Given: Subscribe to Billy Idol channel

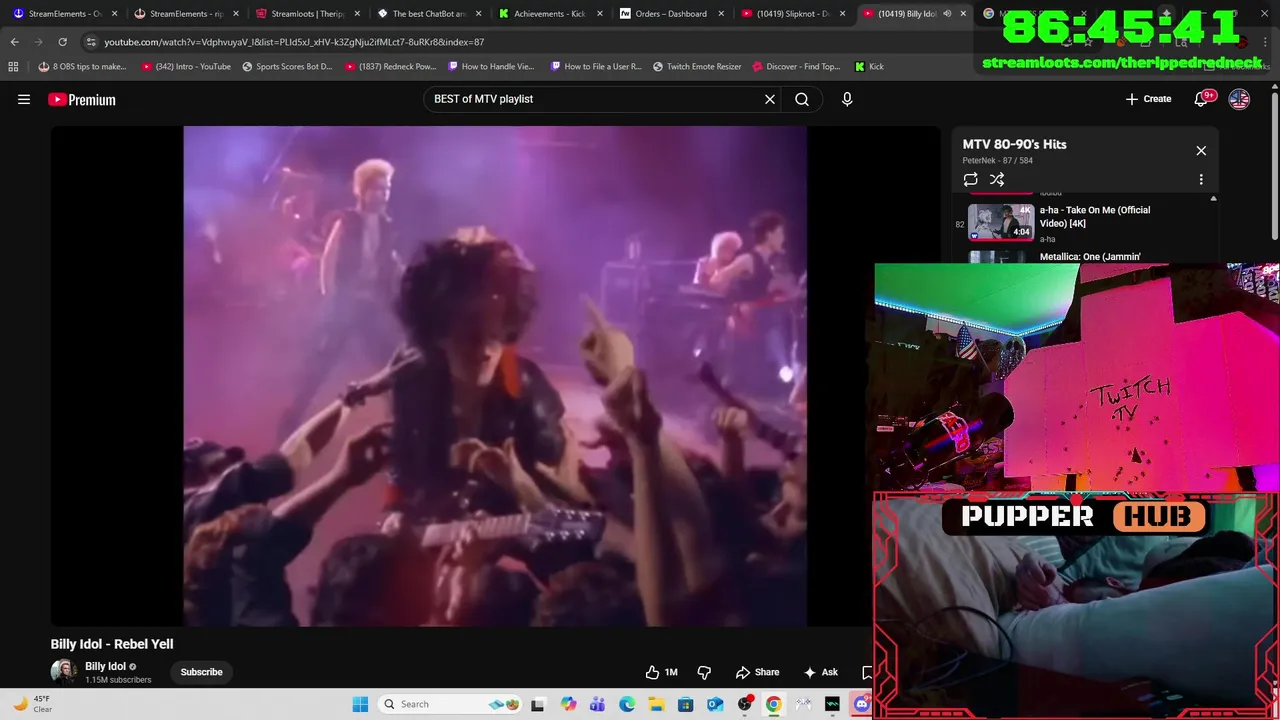Looking at the screenshot, I should coord(201,672).
